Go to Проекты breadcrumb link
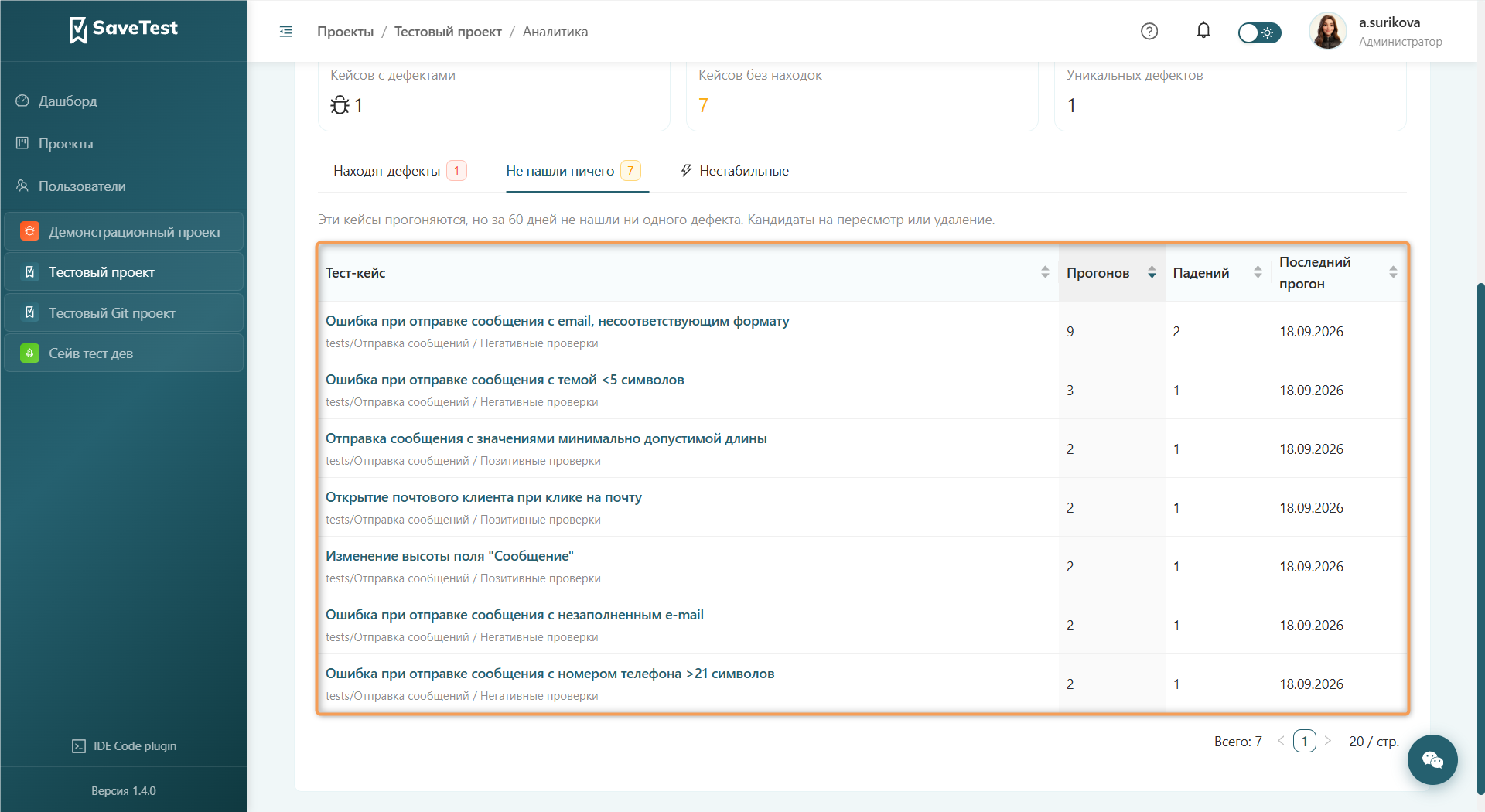This screenshot has height=812, width=1485. click(x=345, y=32)
